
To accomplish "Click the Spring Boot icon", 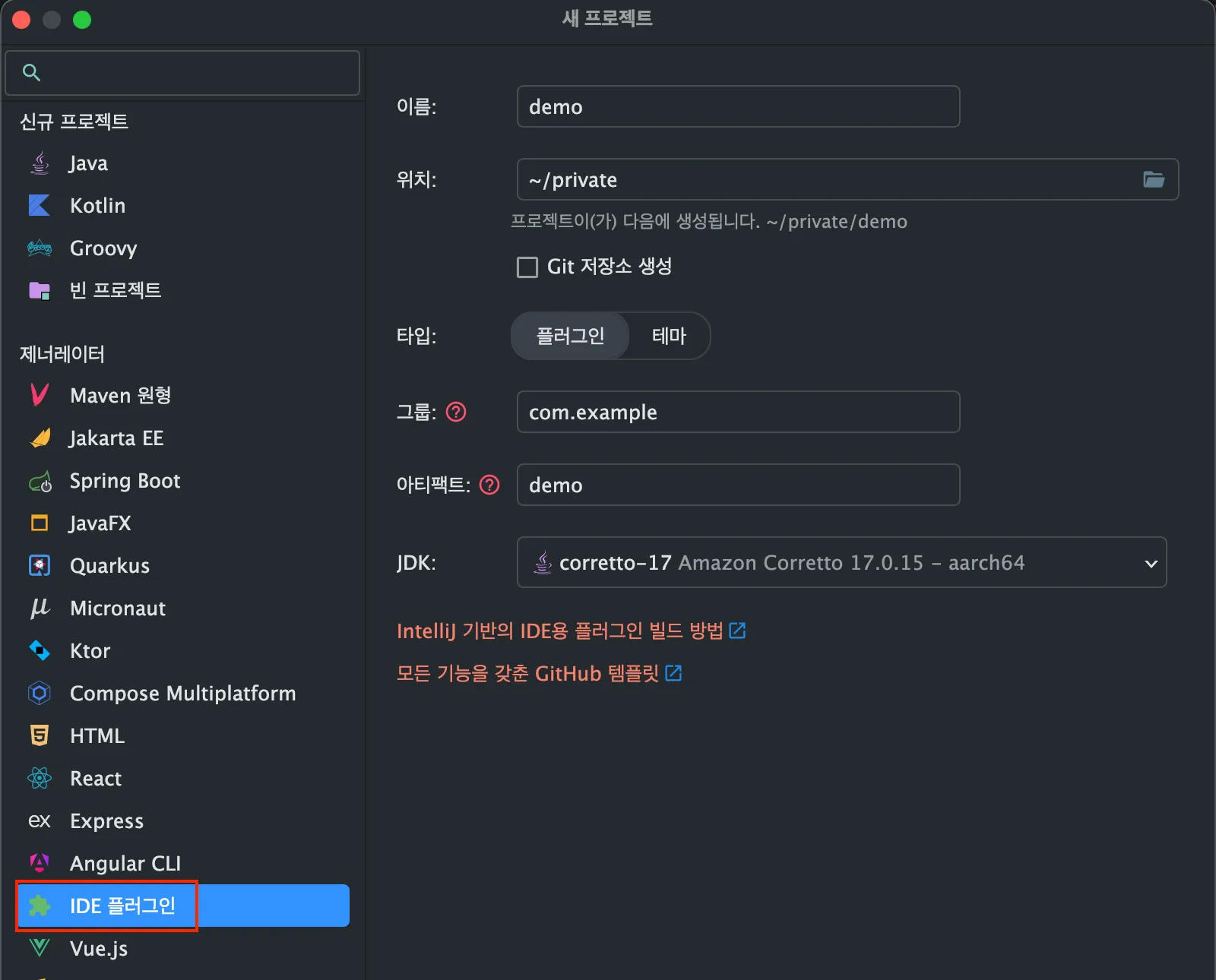I will click(40, 481).
